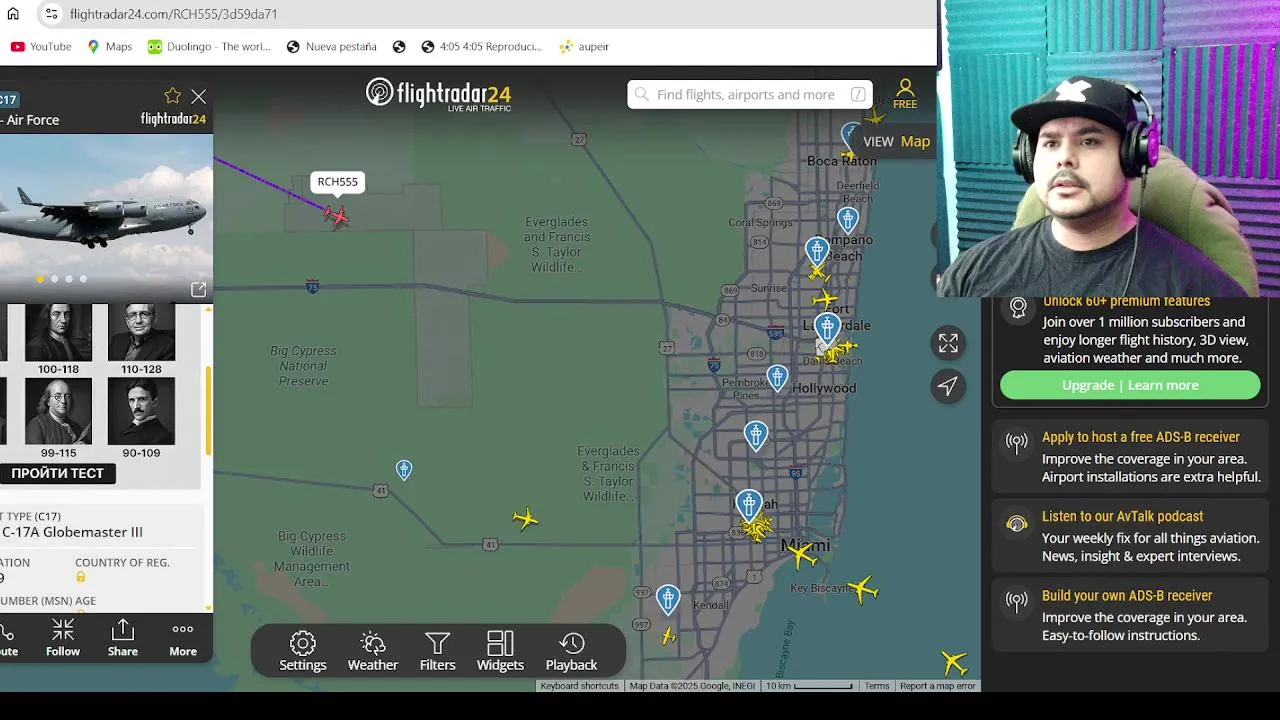Click Keyboard shortcuts on map footer

(580, 686)
